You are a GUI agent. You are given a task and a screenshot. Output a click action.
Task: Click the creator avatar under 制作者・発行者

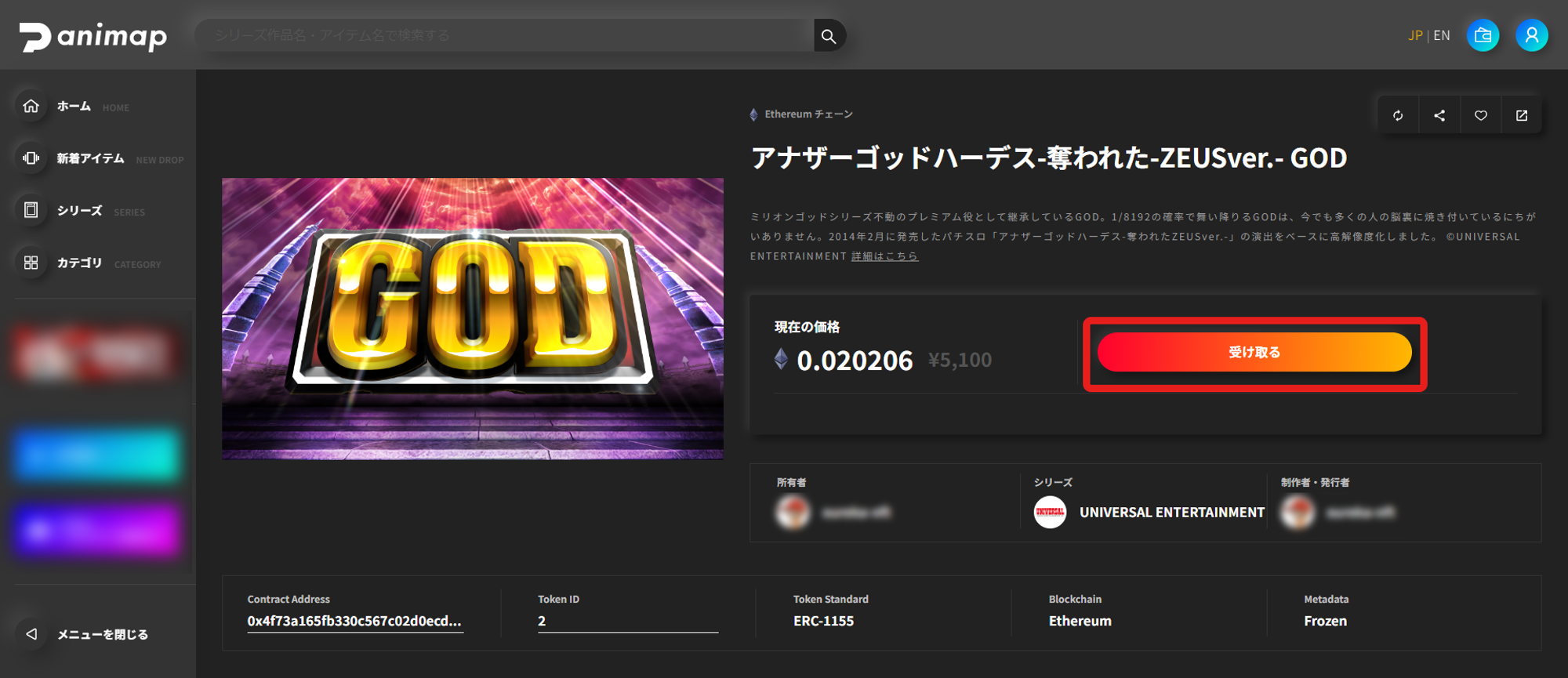click(x=1298, y=513)
